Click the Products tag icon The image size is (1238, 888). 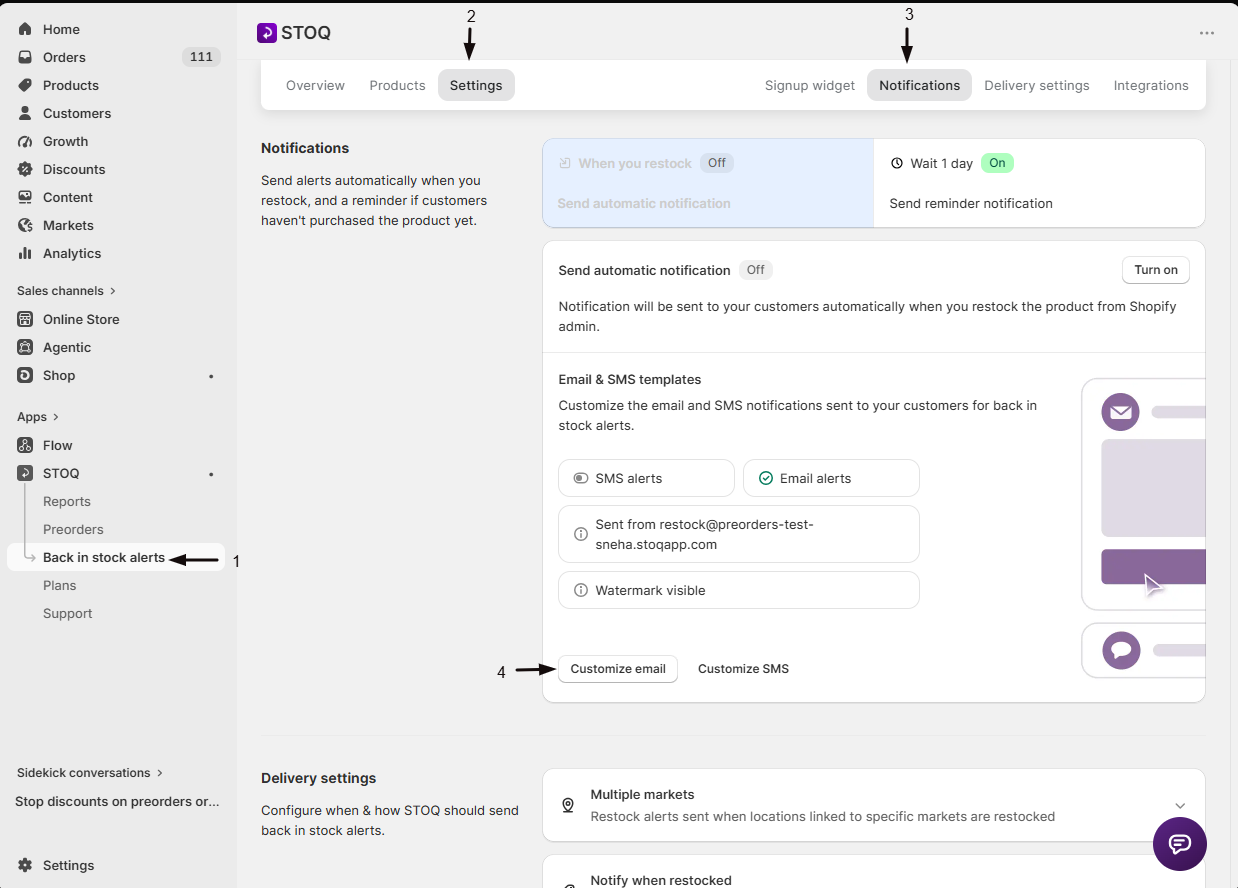[x=25, y=85]
